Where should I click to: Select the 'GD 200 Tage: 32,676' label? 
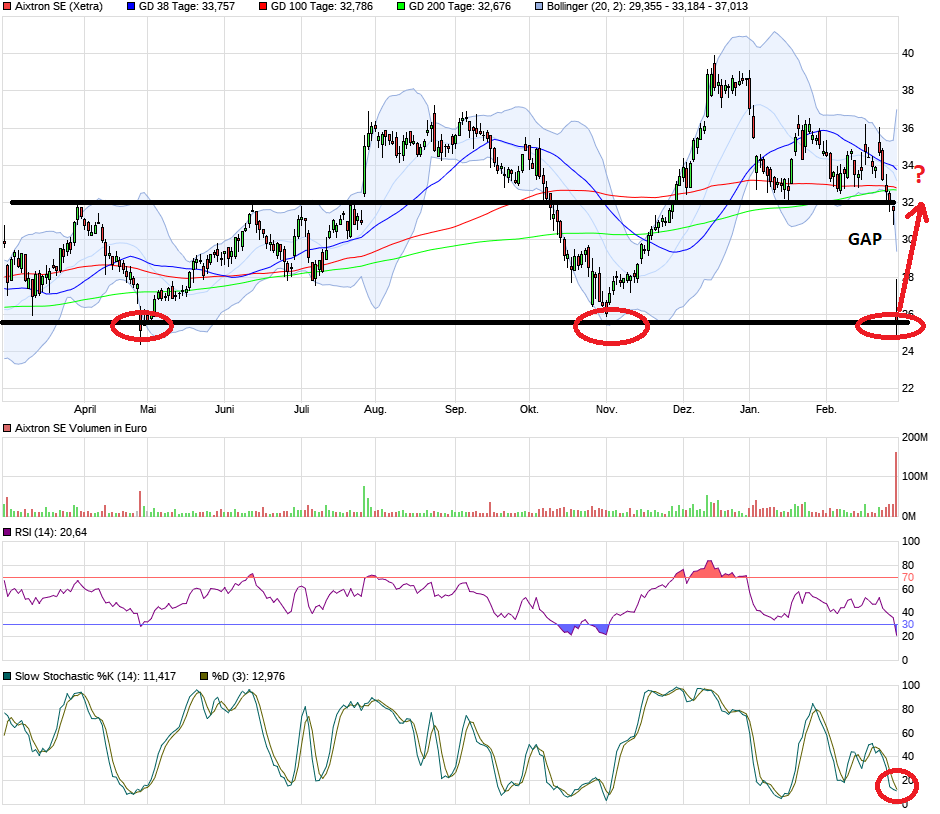point(460,7)
